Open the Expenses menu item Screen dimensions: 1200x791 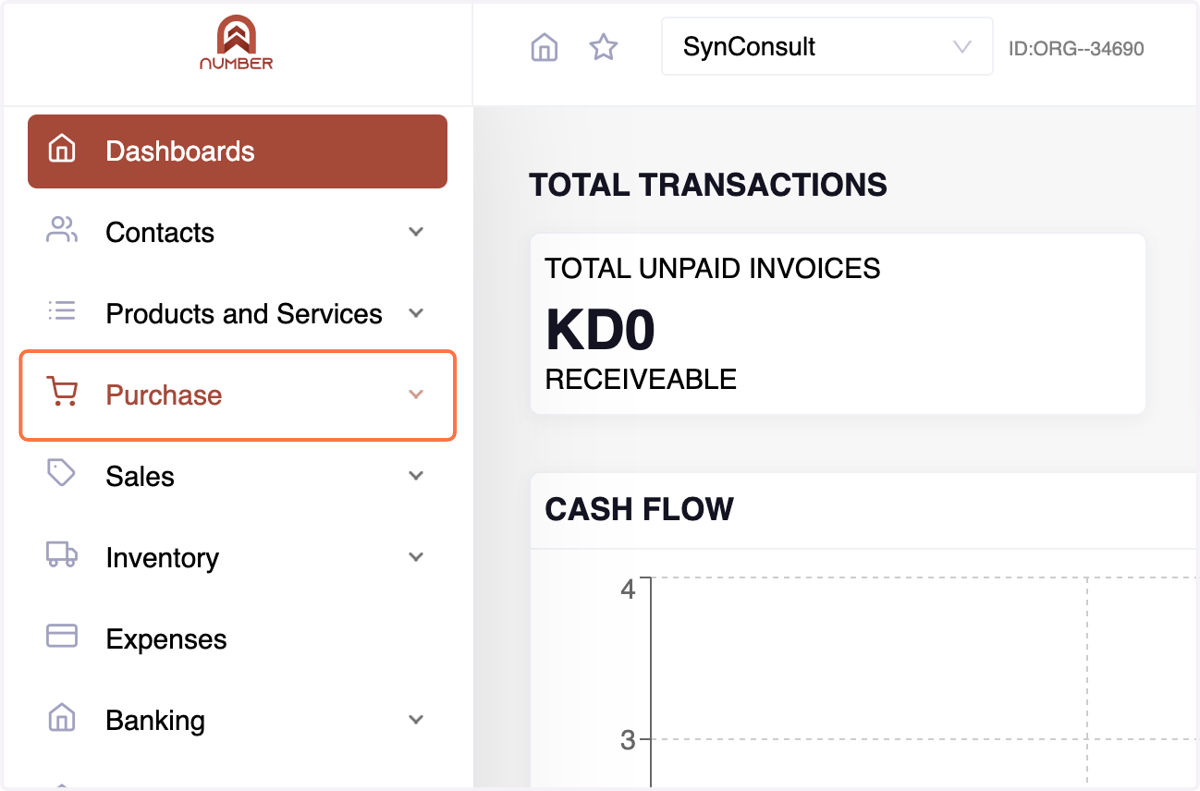point(237,639)
